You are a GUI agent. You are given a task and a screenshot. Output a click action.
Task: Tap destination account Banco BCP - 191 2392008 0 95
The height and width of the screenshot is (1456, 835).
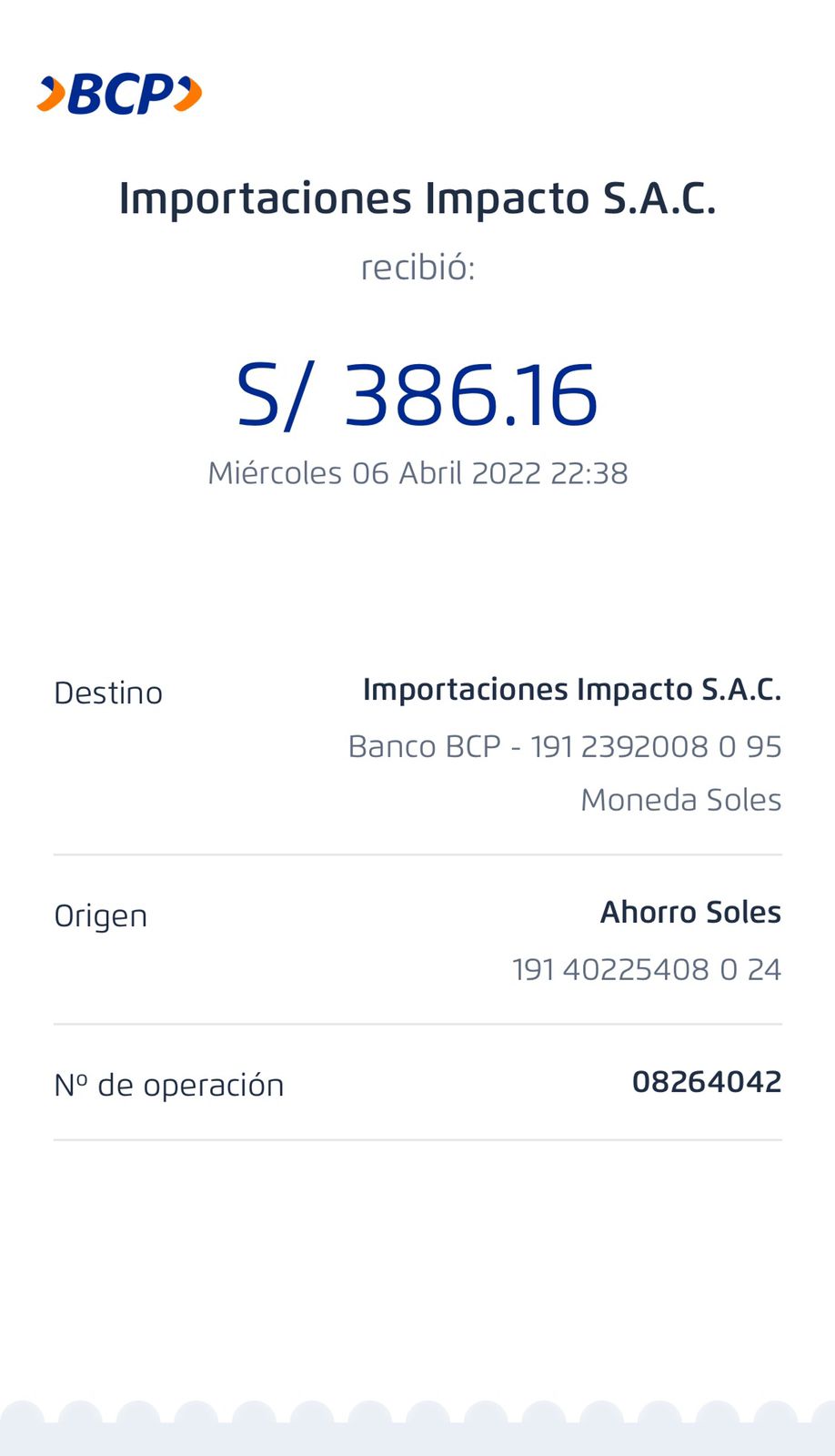(564, 746)
